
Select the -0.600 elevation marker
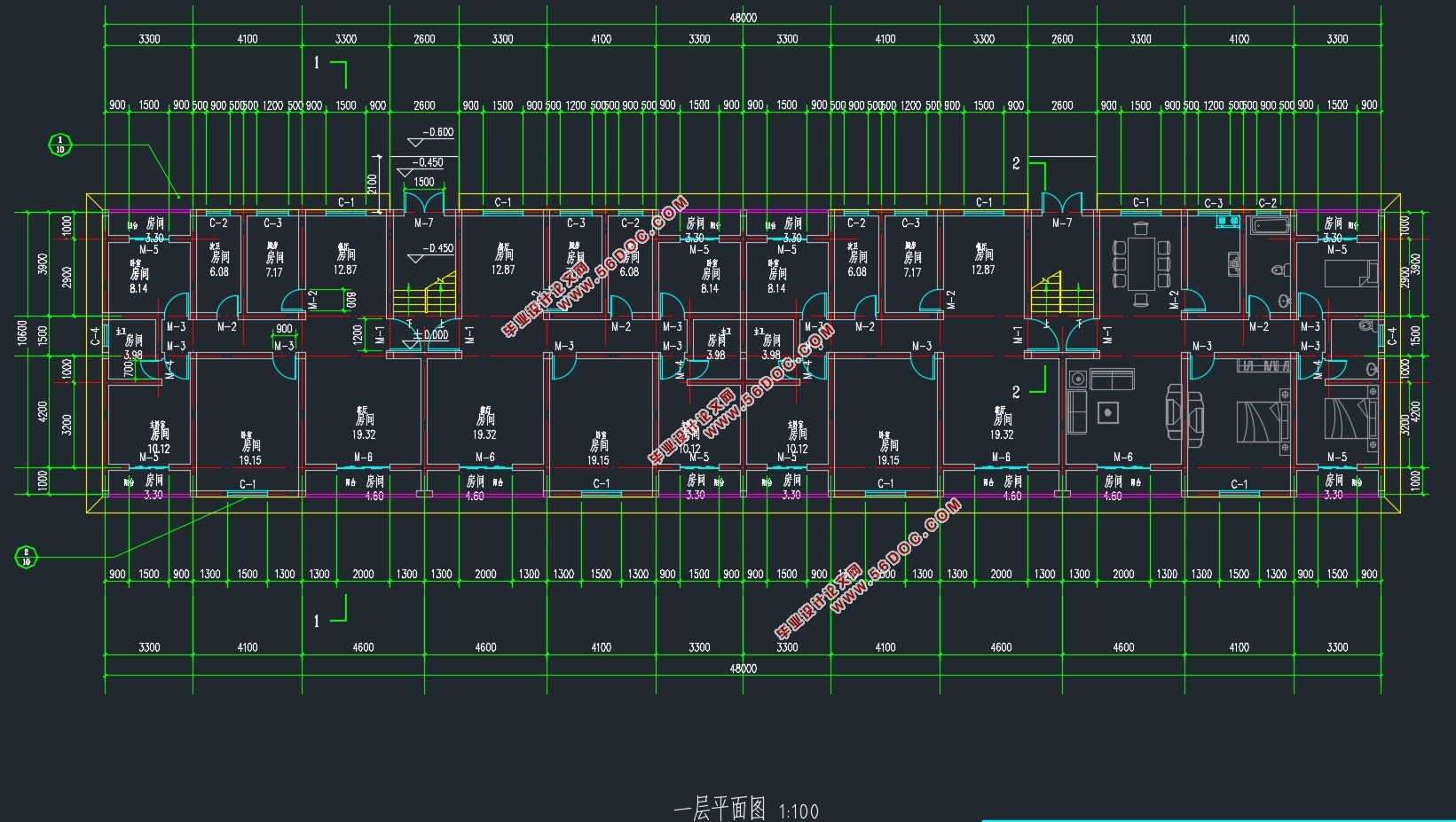click(437, 132)
